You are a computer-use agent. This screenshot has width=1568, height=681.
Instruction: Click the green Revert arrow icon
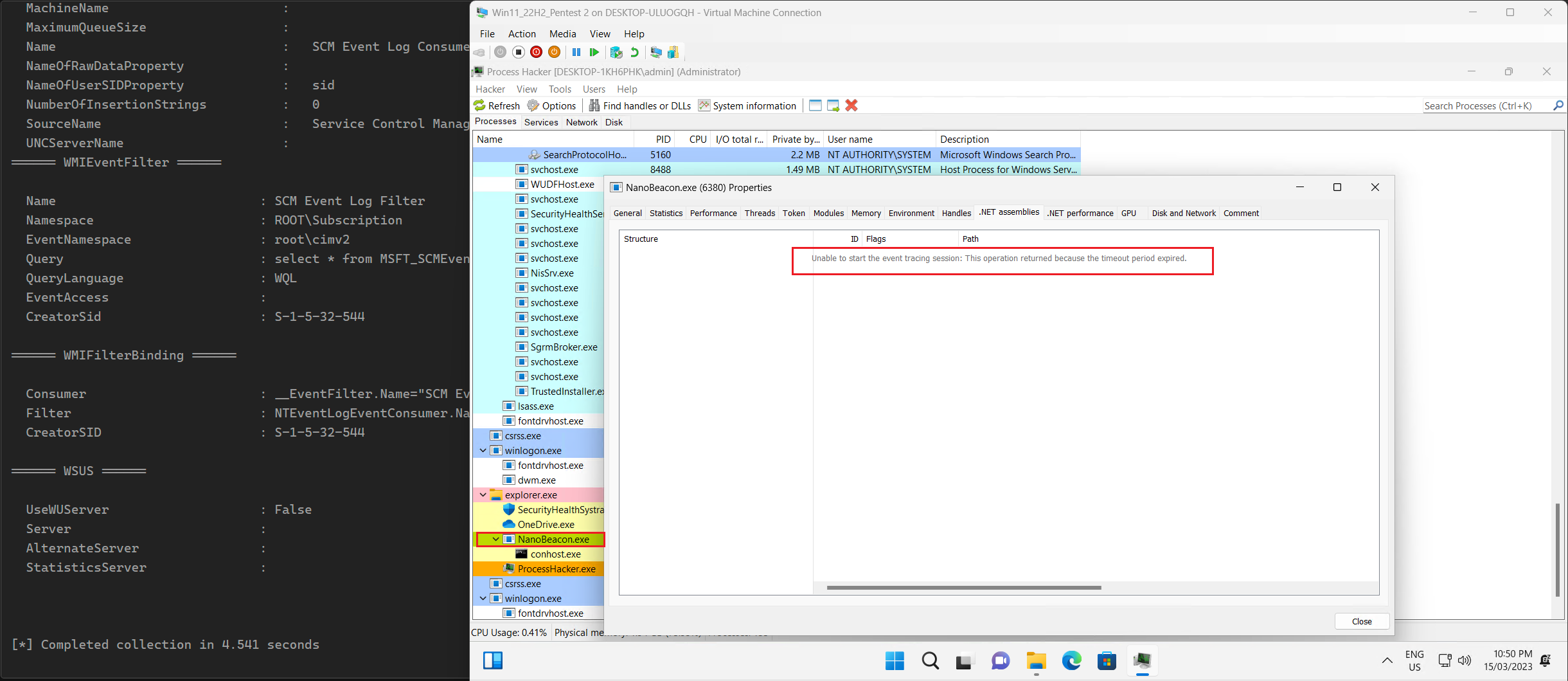click(x=634, y=52)
